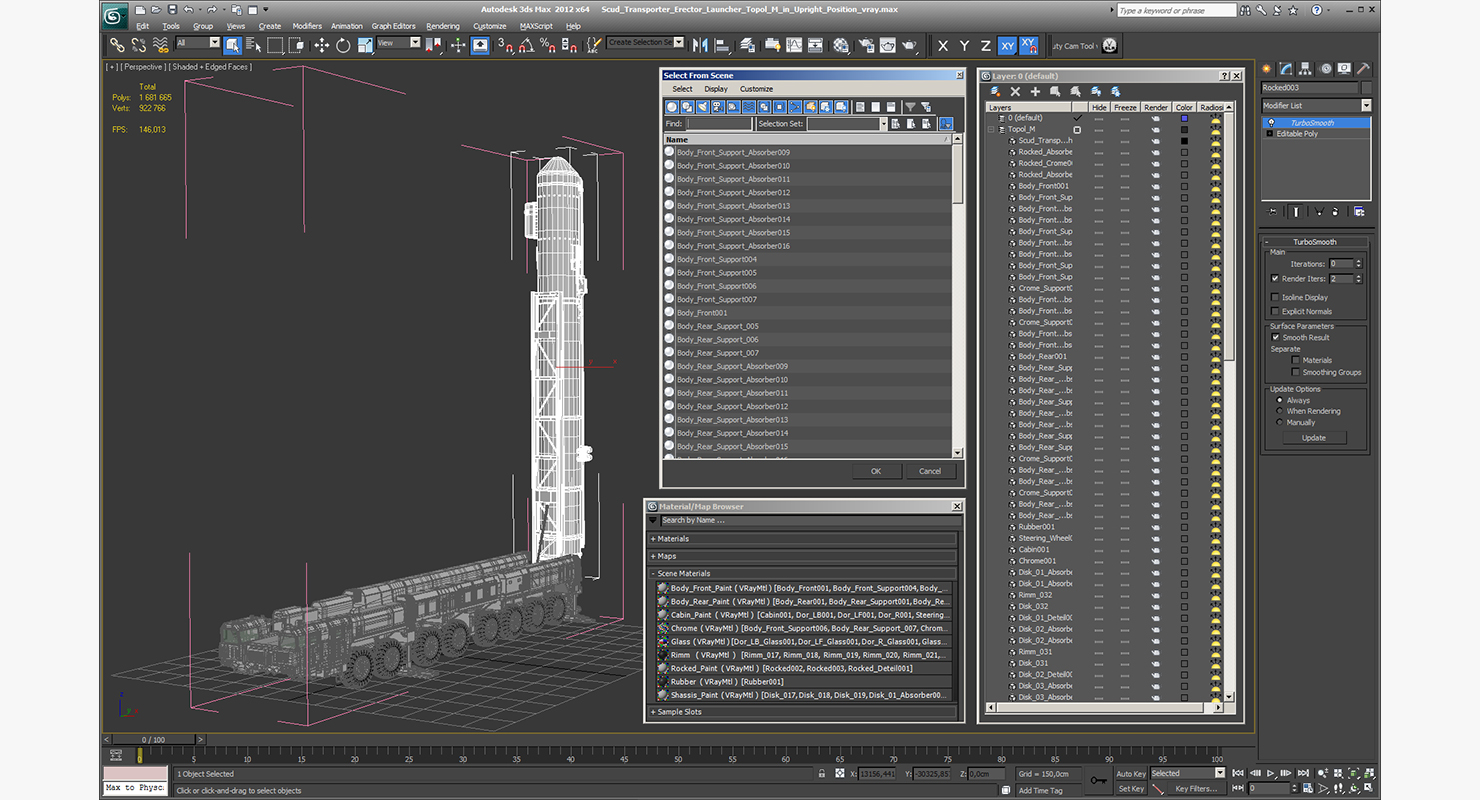This screenshot has width=1480, height=800.
Task: Click the Key Filters button
Action: point(1196,789)
